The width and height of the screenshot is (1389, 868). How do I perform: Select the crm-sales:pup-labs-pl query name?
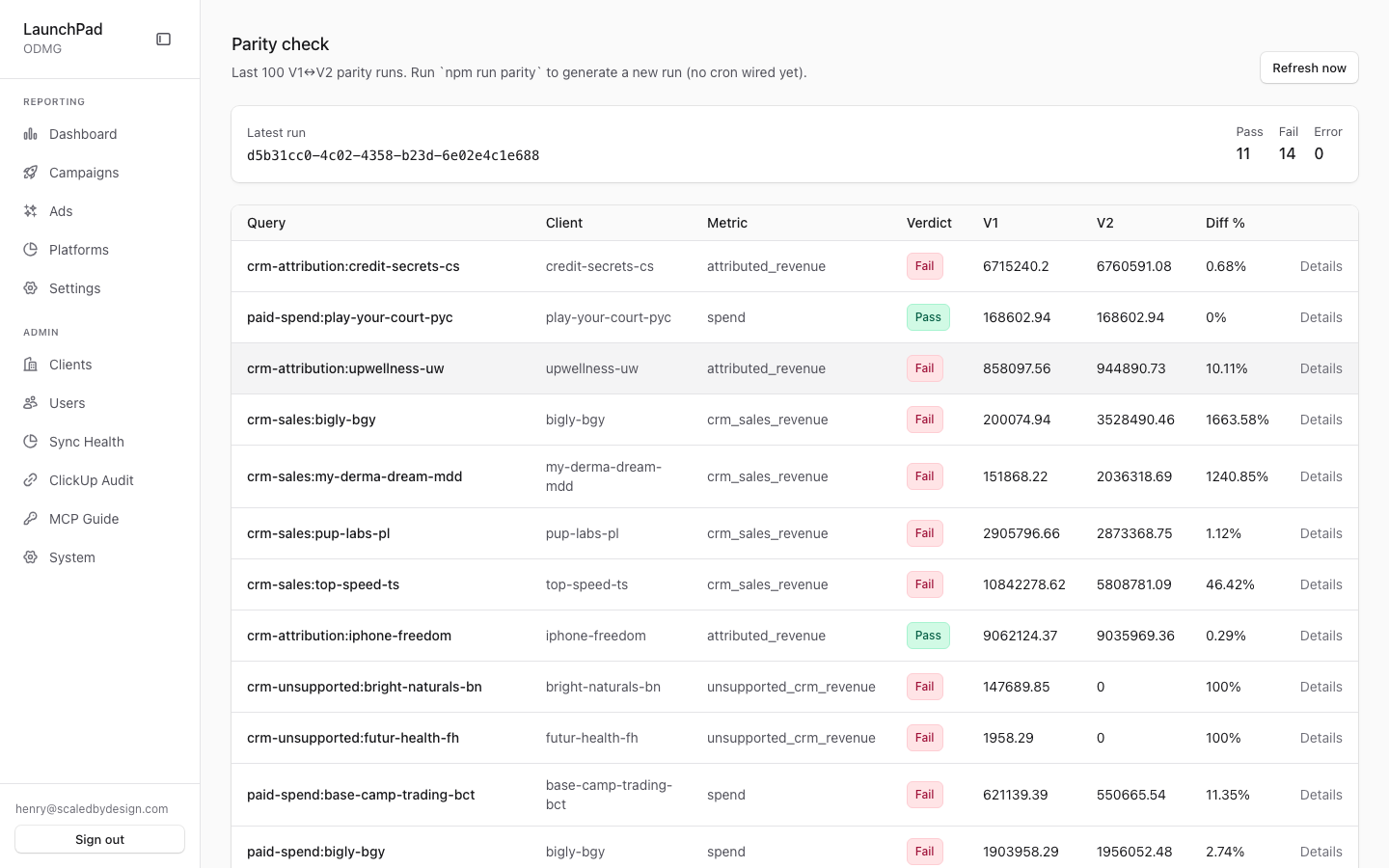point(318,533)
